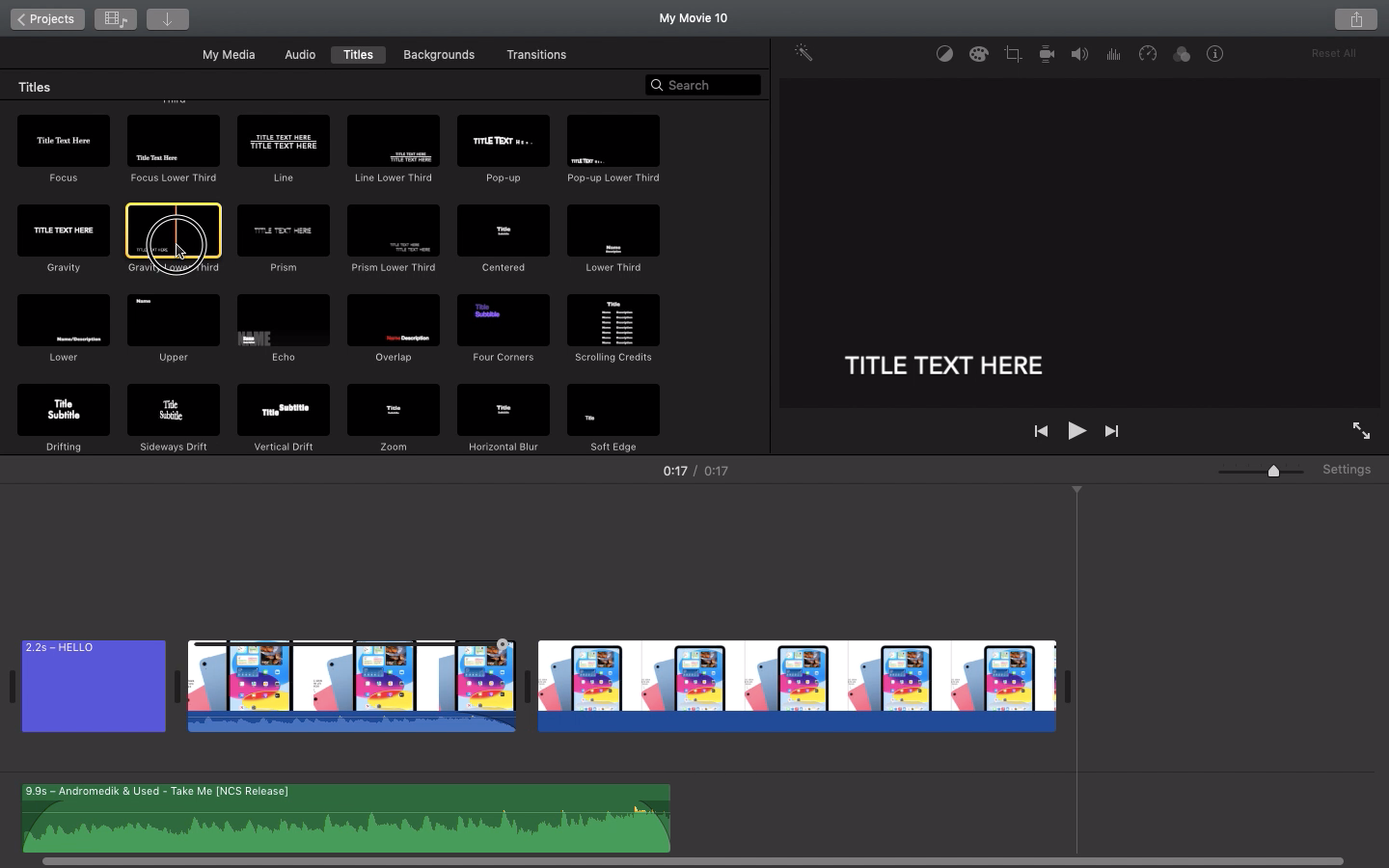Viewport: 1389px width, 868px height.
Task: Click the import media down-arrow button
Action: (168, 19)
